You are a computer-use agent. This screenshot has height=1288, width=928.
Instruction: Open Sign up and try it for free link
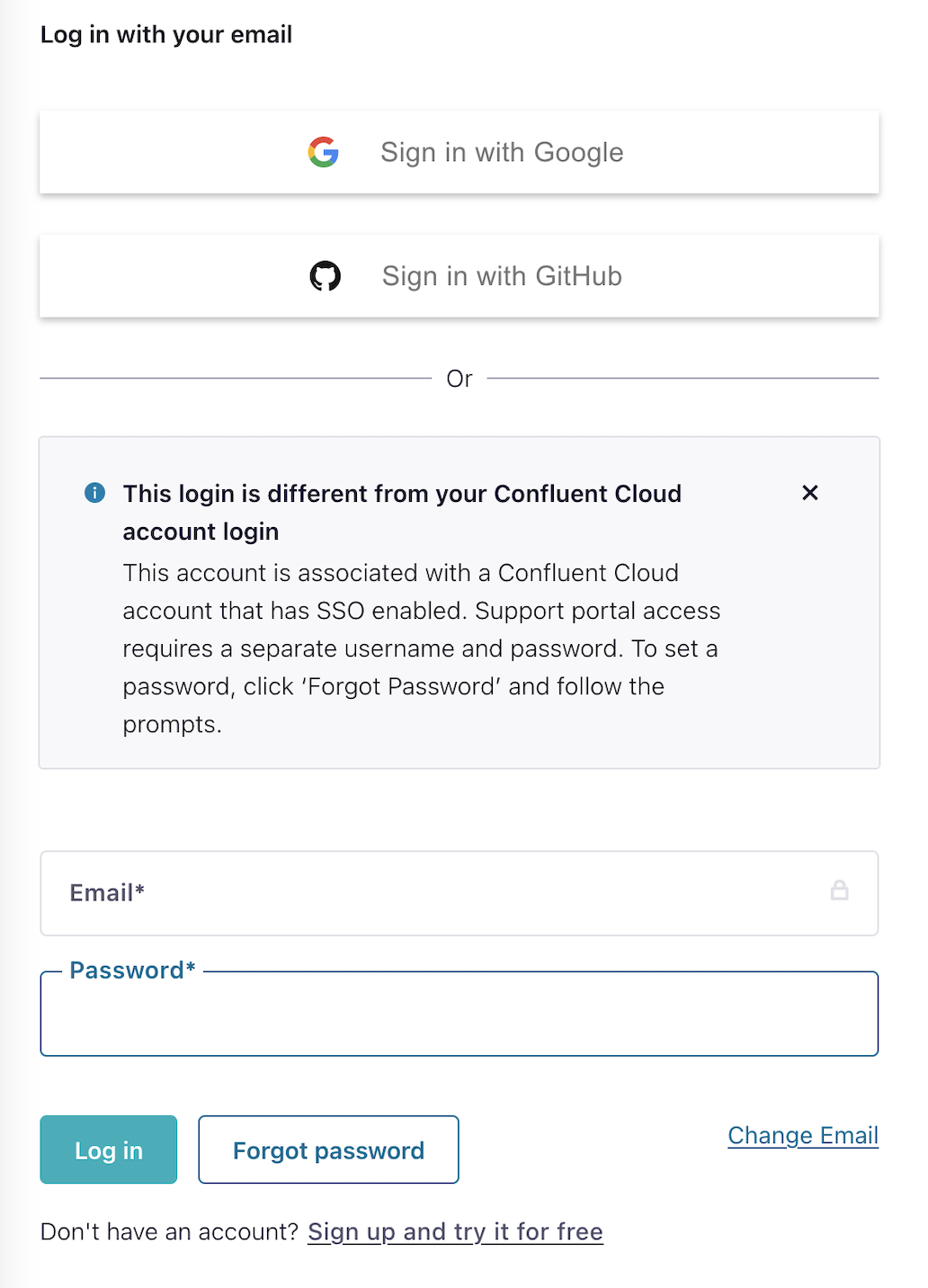pos(455,1231)
